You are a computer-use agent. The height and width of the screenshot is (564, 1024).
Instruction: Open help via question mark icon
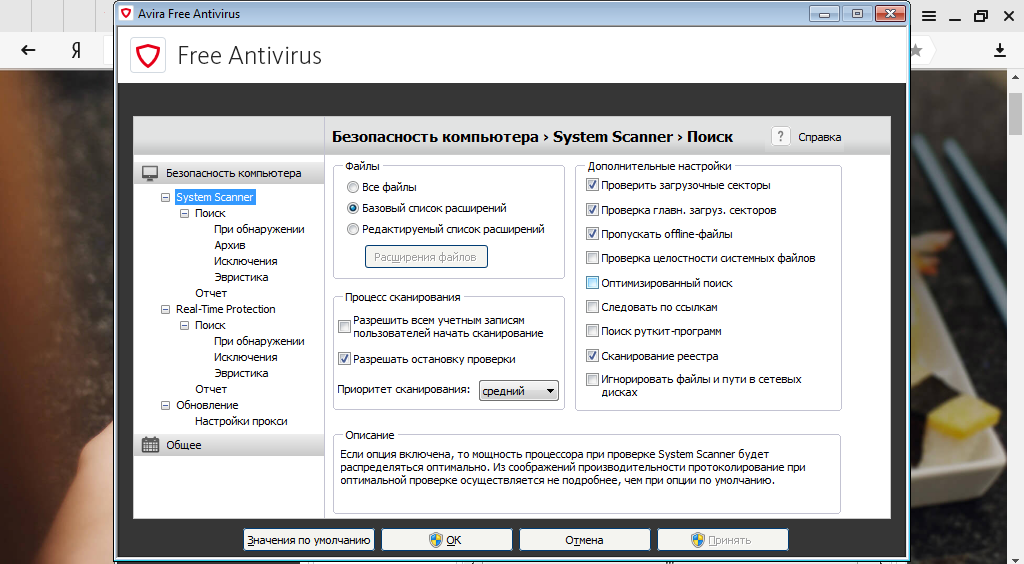click(780, 136)
